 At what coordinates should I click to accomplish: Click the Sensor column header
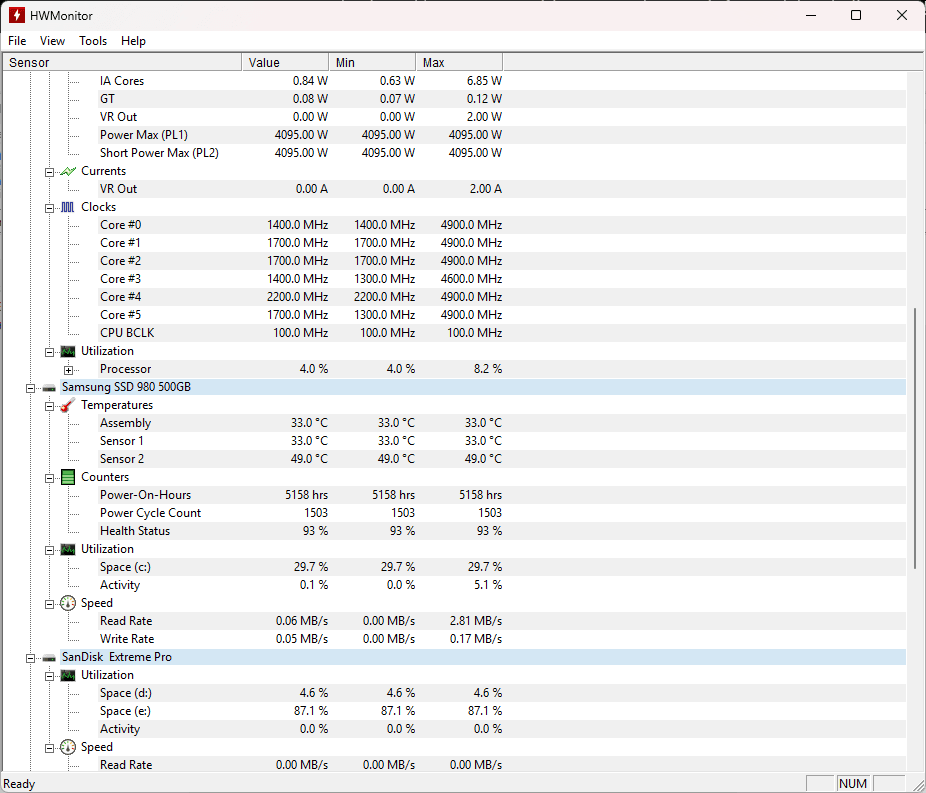[122, 62]
